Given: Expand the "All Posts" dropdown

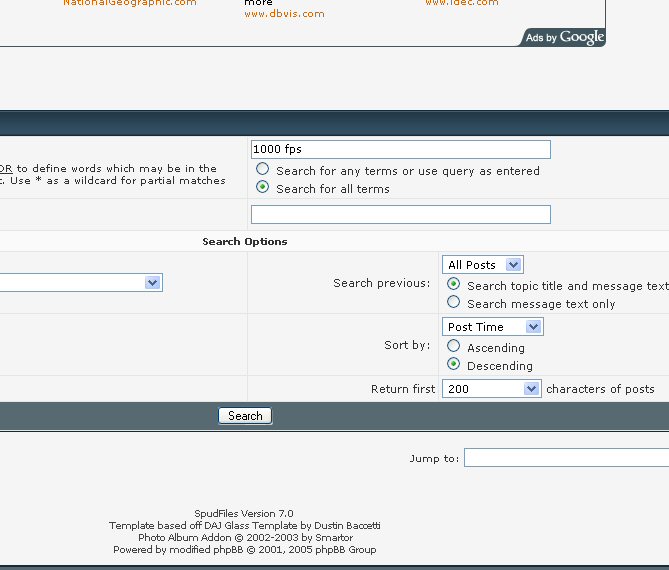Looking at the screenshot, I should click(483, 265).
